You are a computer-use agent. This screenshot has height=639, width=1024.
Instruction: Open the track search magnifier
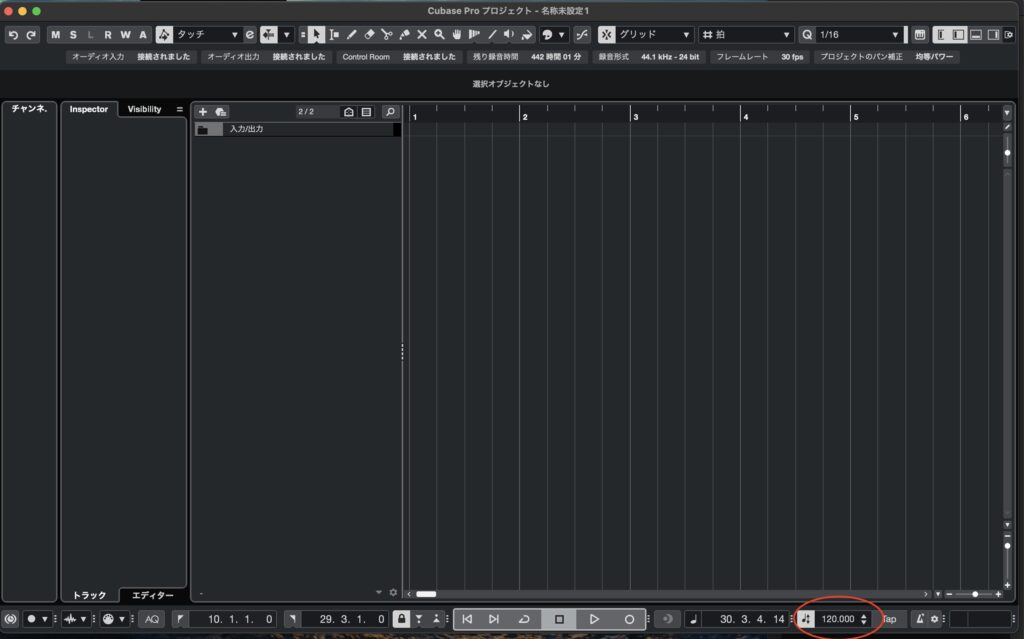[x=390, y=112]
